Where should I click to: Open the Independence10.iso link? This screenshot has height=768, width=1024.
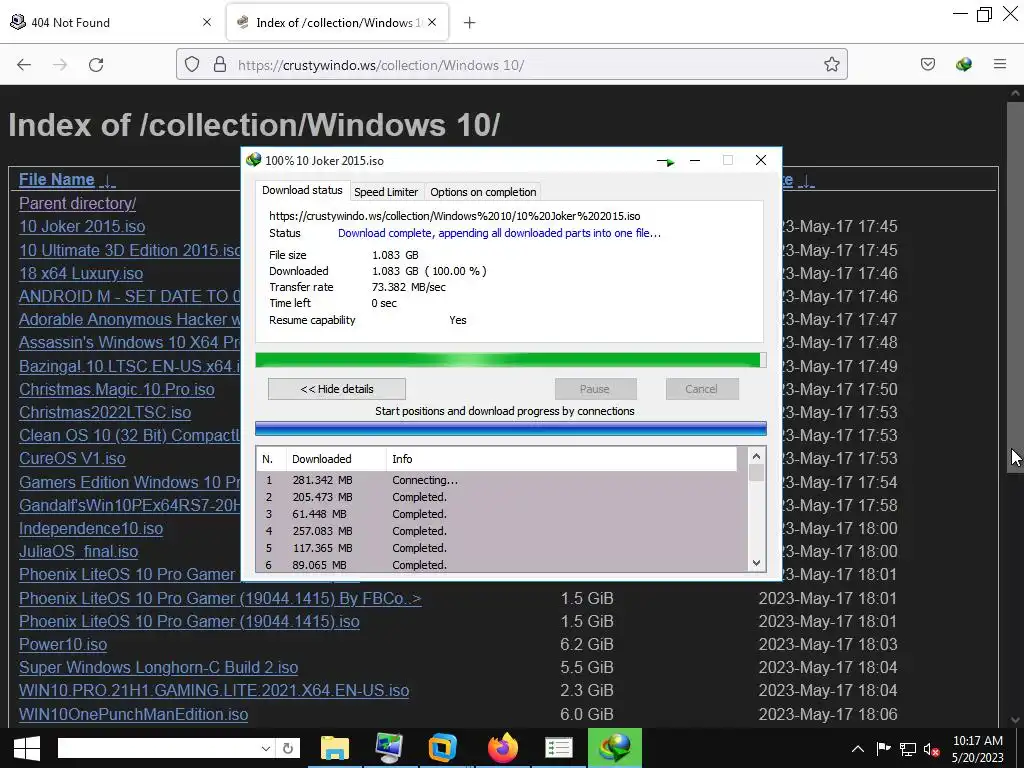tap(91, 528)
